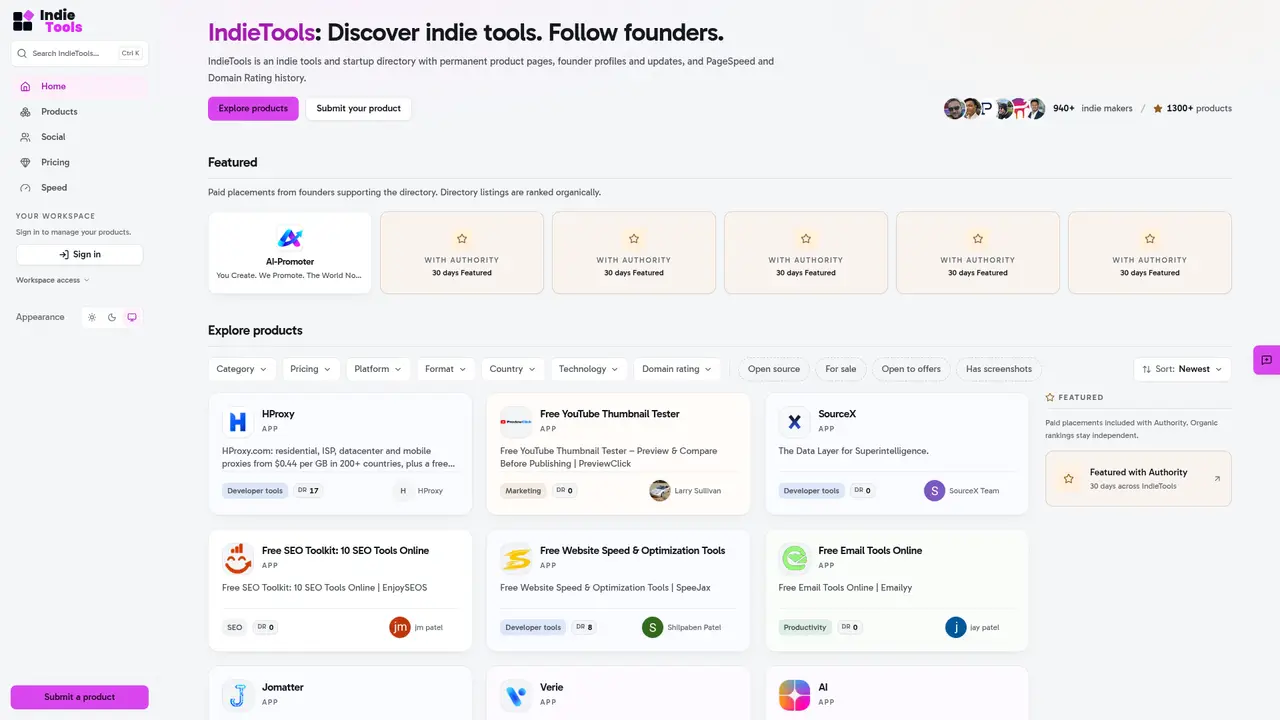Open the HProxy product title
Viewport: 1280px width, 720px height.
[x=278, y=414]
